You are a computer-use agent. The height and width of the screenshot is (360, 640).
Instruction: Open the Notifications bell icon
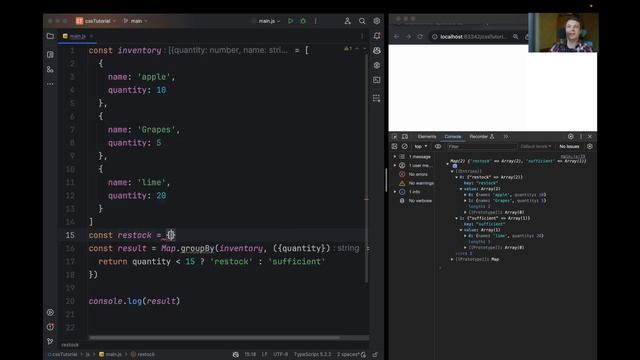(x=377, y=36)
